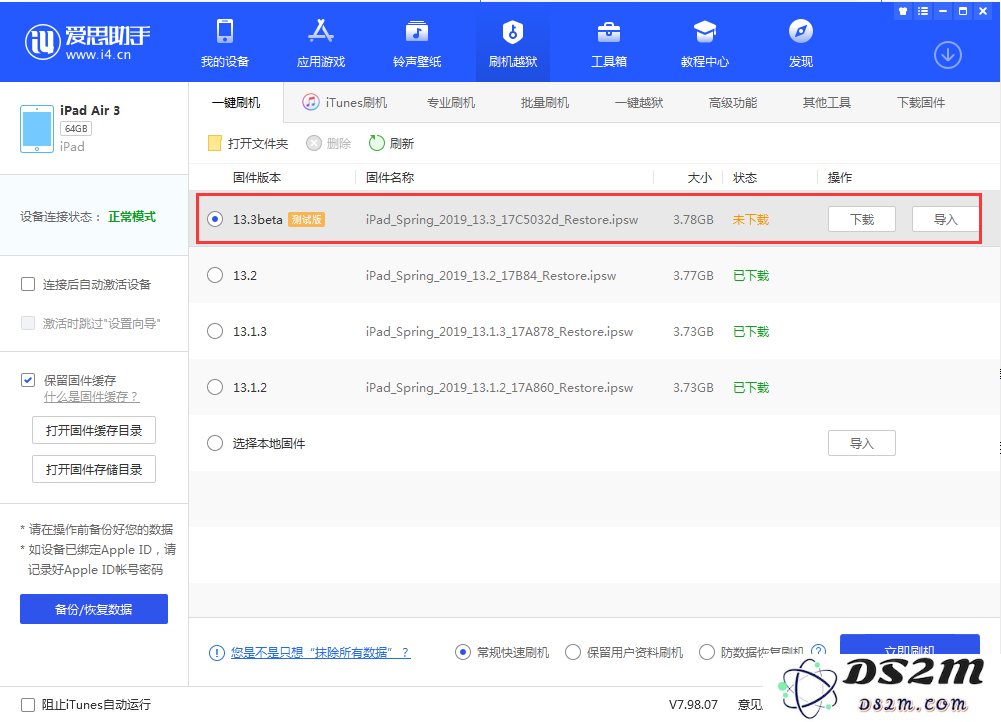Click 测试版 badge on 13.3beta
The height and width of the screenshot is (722, 1001).
[306, 220]
